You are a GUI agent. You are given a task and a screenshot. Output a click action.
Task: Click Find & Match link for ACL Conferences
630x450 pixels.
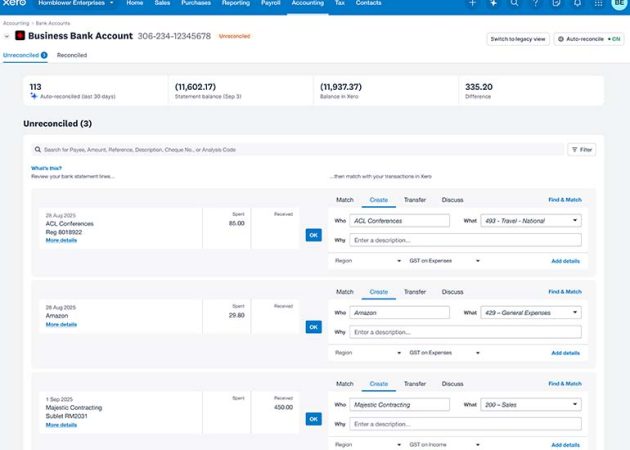coord(565,200)
